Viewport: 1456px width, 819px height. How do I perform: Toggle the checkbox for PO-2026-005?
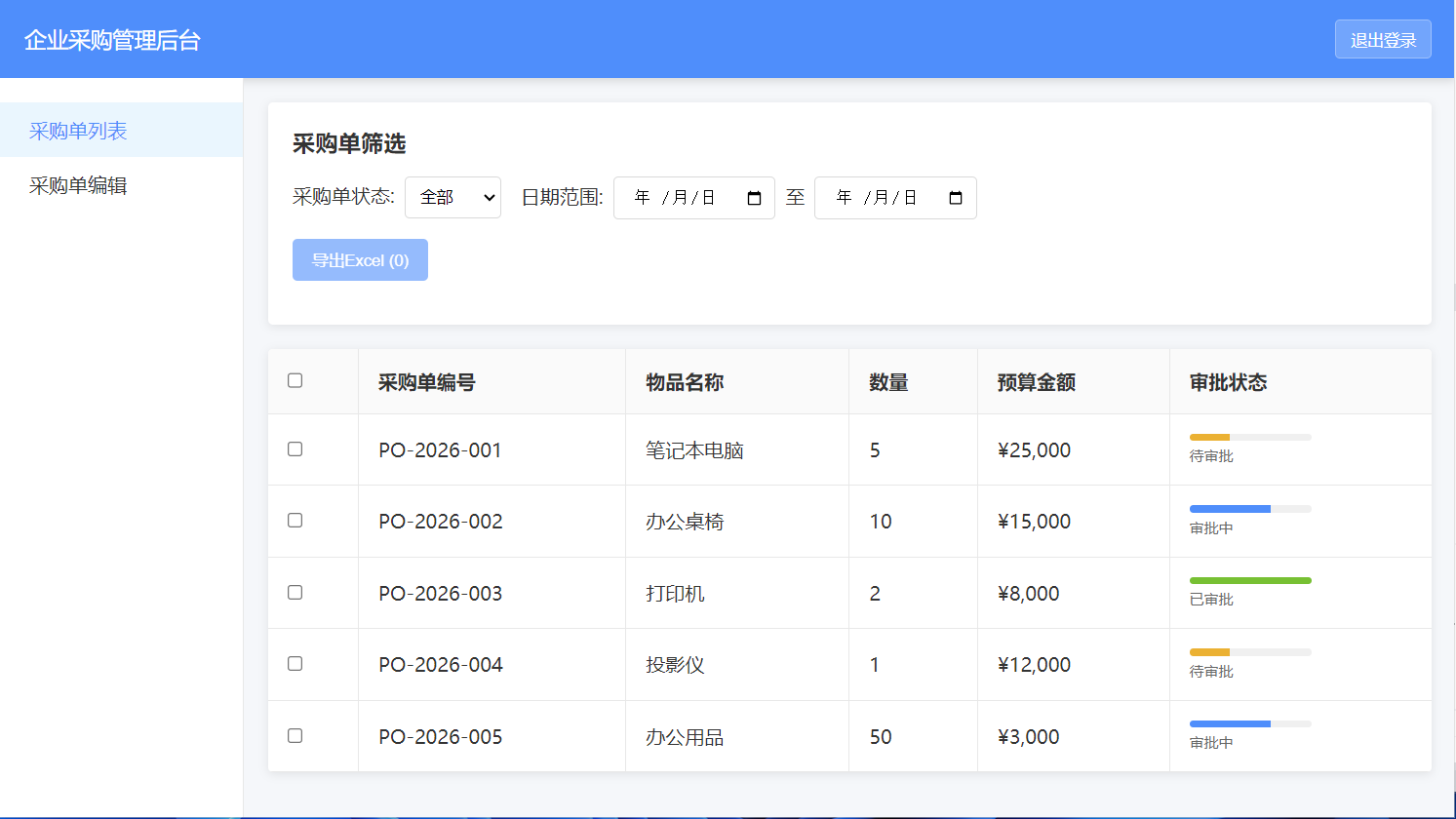point(295,735)
